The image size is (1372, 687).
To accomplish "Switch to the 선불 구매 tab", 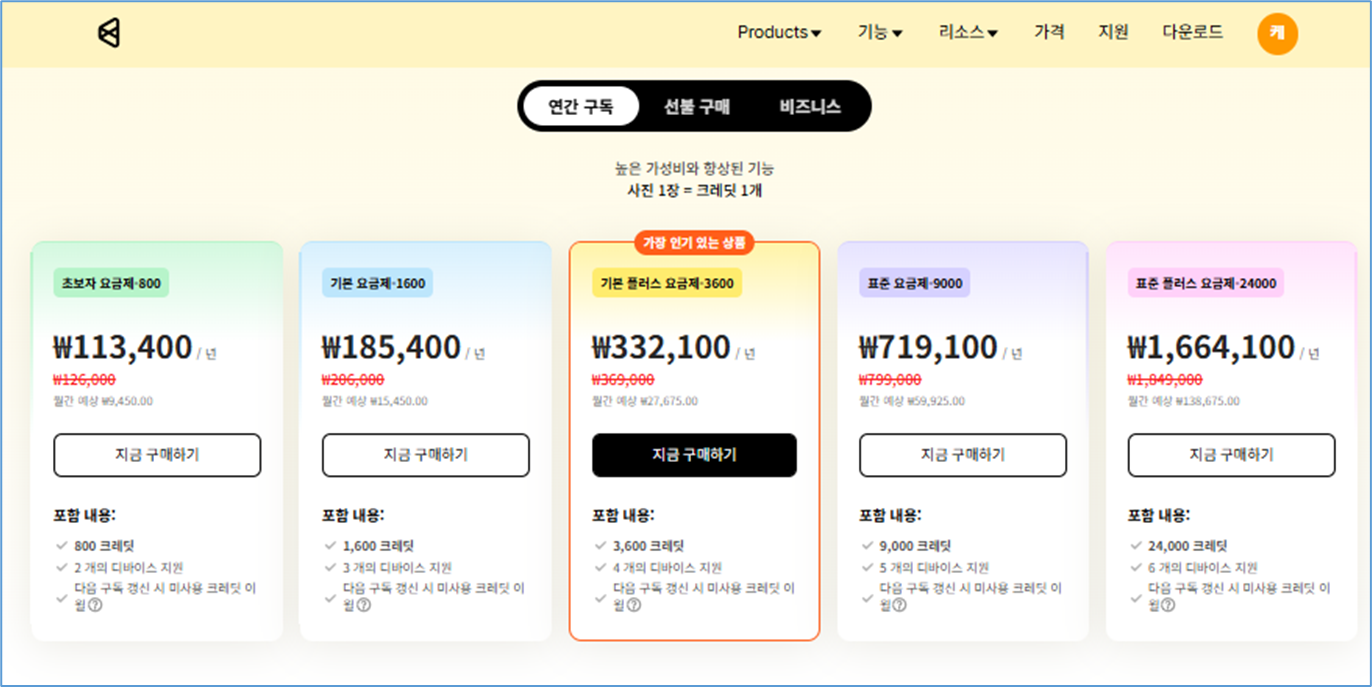I will [695, 105].
